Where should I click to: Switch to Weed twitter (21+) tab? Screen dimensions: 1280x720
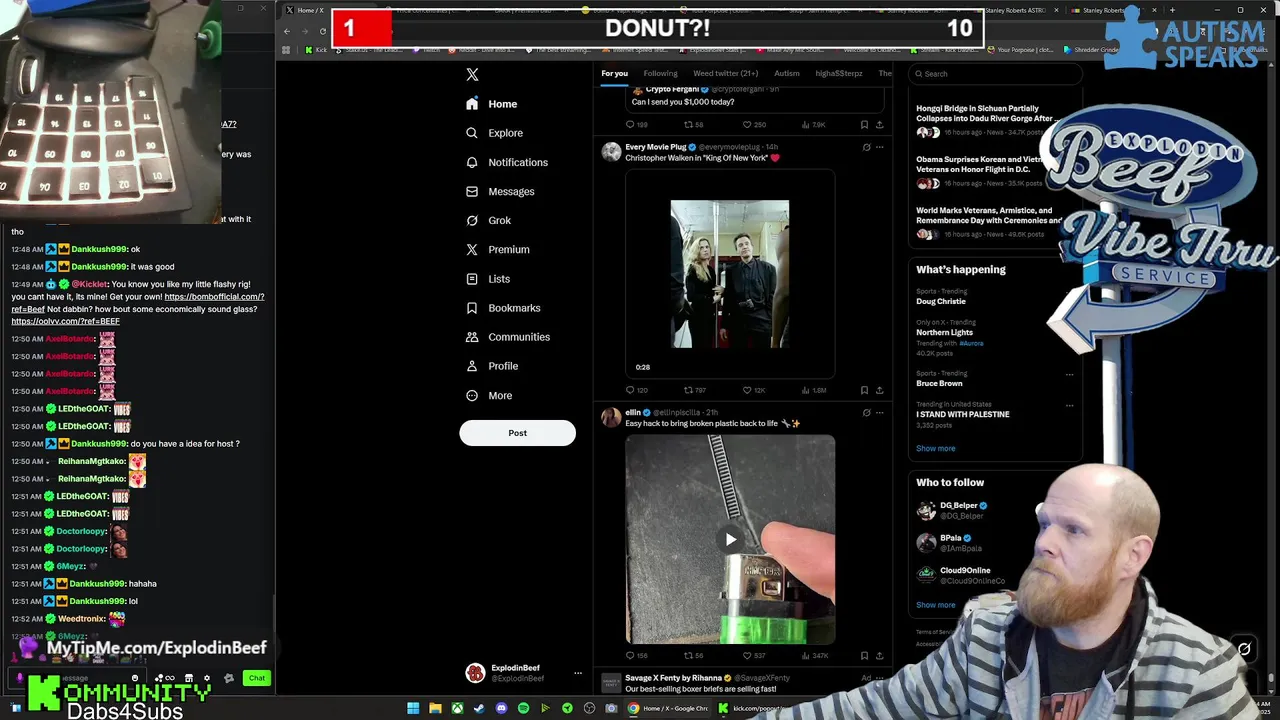725,73
